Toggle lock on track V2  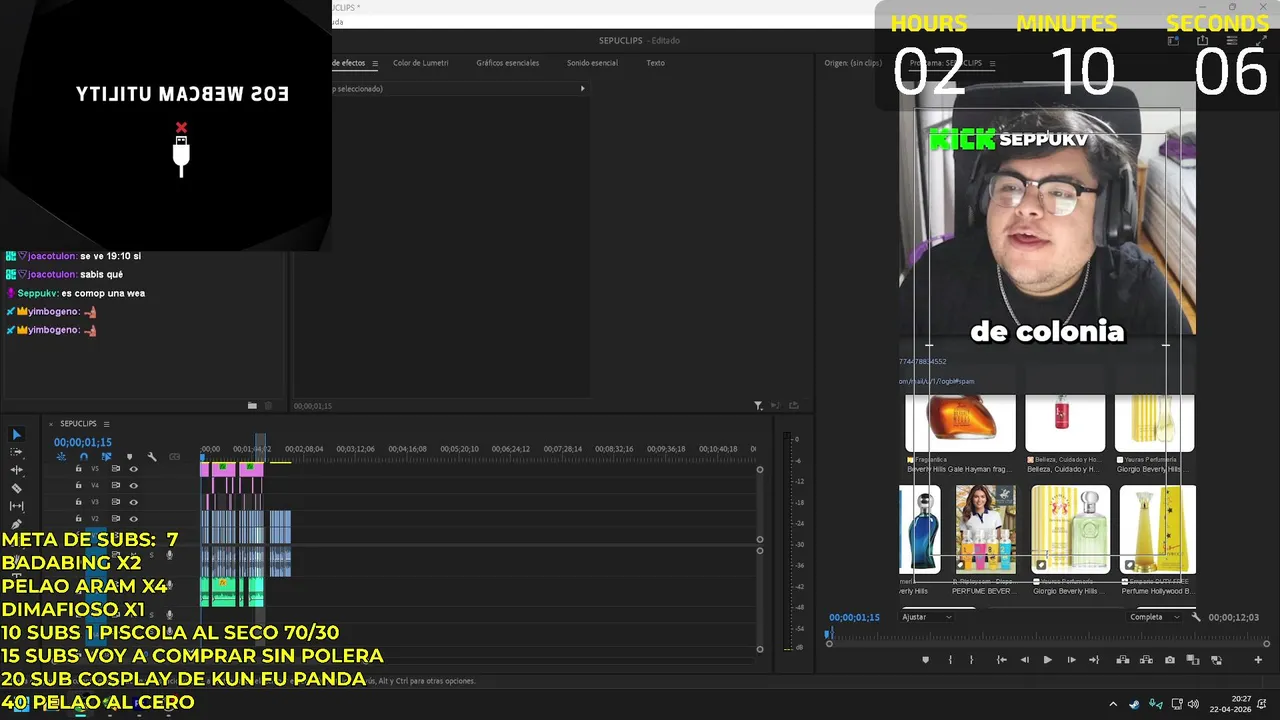tap(79, 519)
